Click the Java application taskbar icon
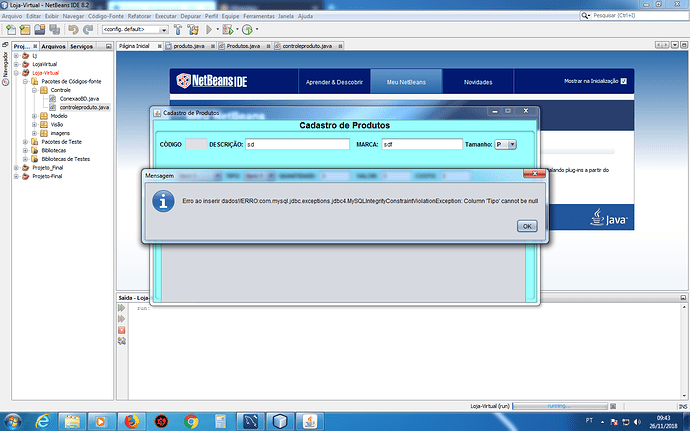The height and width of the screenshot is (431, 690). coord(310,421)
